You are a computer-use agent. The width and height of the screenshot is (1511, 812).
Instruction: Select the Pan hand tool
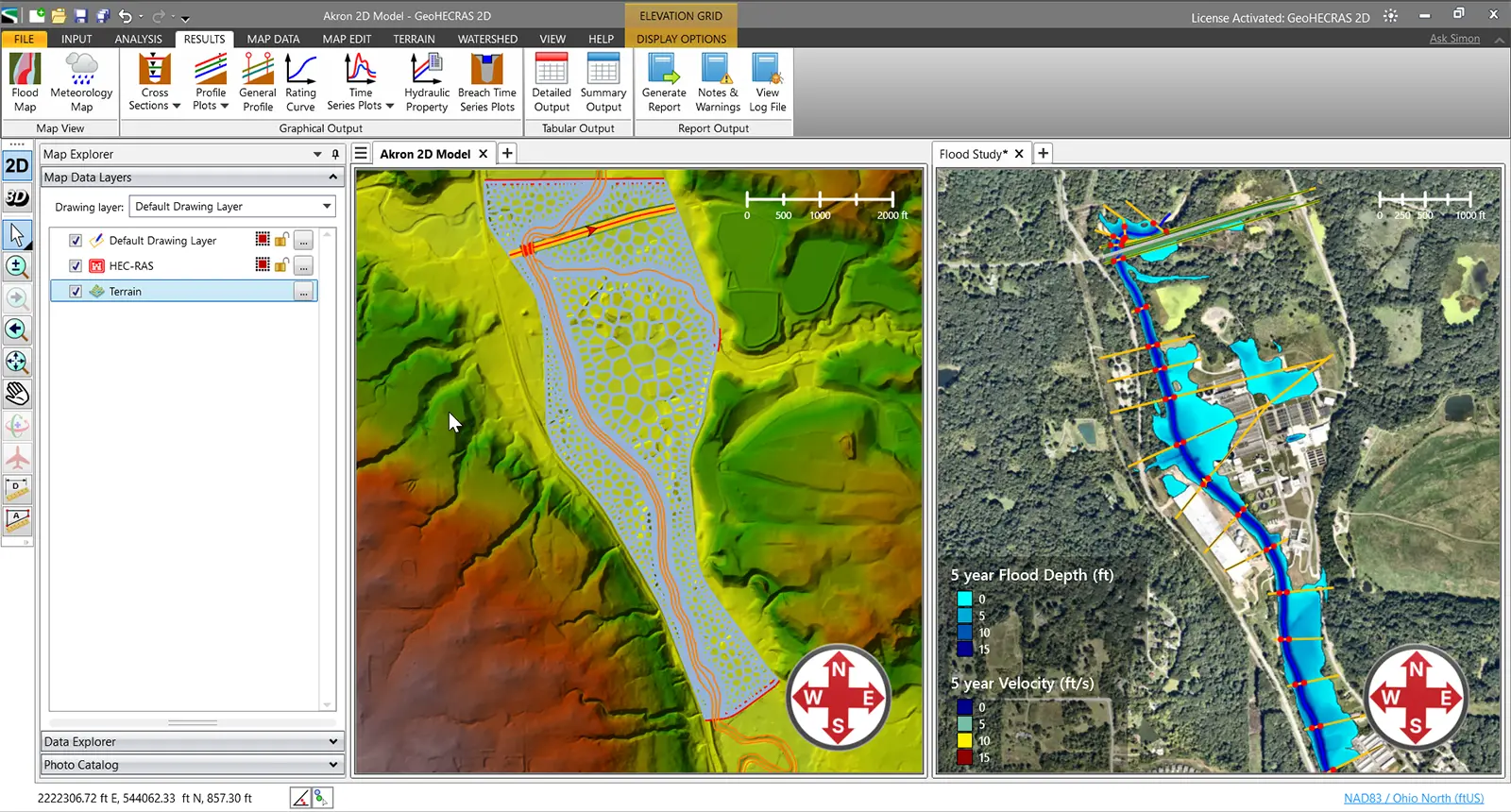(x=17, y=394)
